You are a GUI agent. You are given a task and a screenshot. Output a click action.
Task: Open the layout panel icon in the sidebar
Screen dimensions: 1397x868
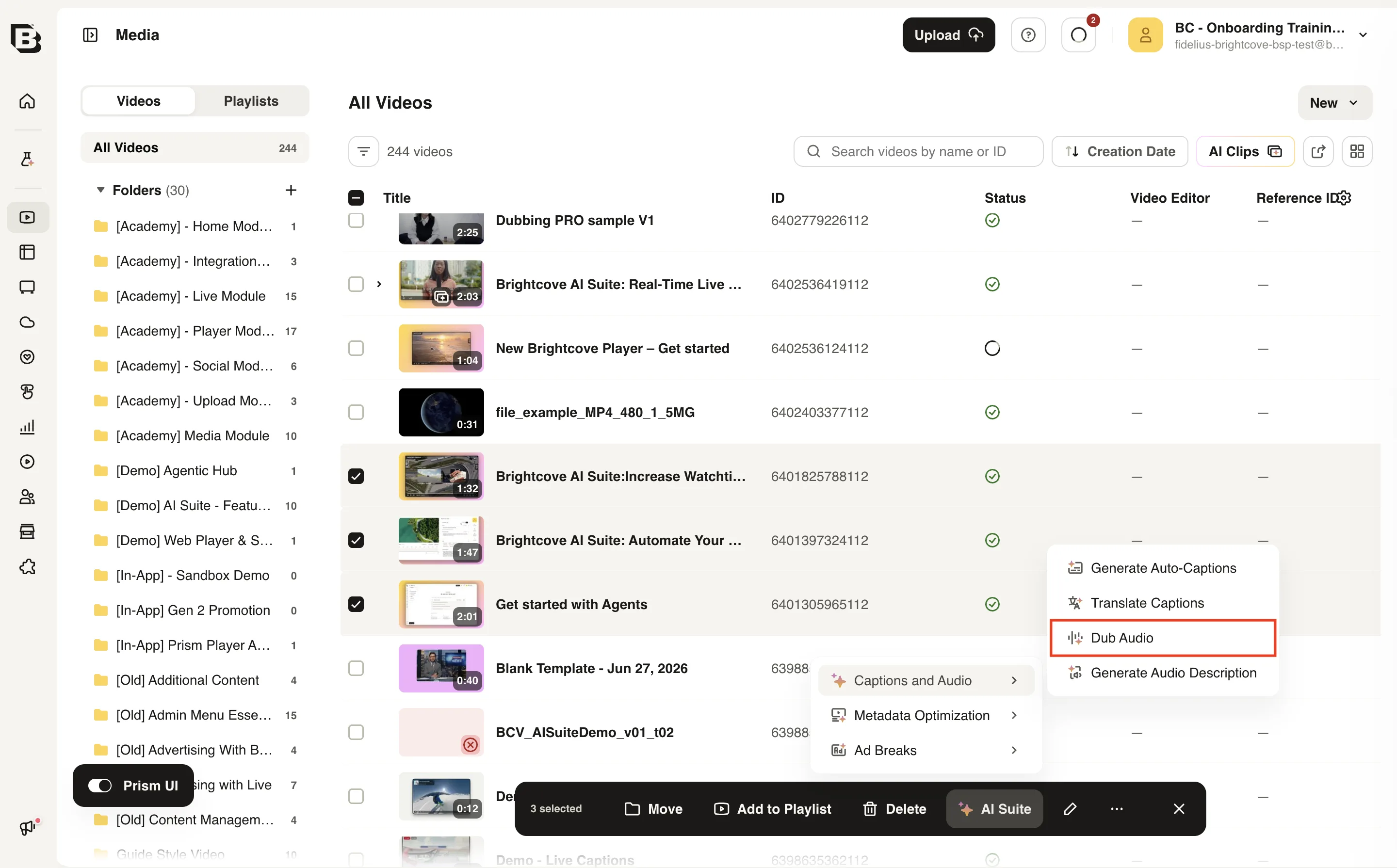pos(27,252)
